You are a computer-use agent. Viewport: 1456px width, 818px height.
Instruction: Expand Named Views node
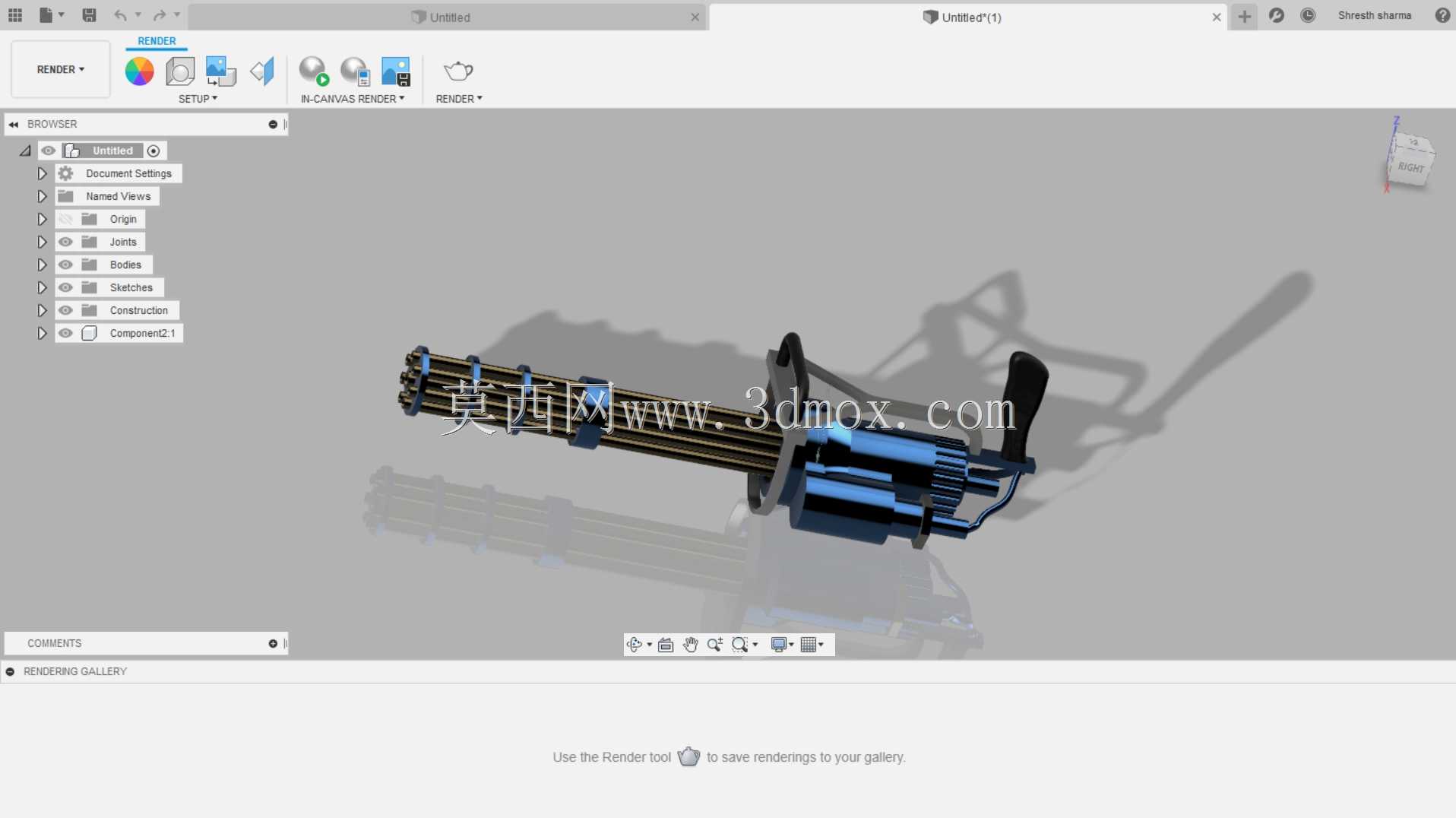(42, 196)
